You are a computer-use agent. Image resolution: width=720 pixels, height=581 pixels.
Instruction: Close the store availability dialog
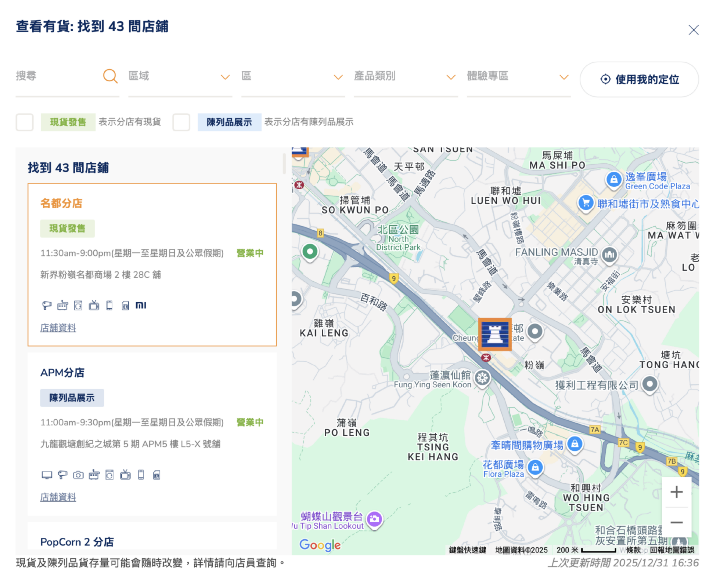[693, 30]
